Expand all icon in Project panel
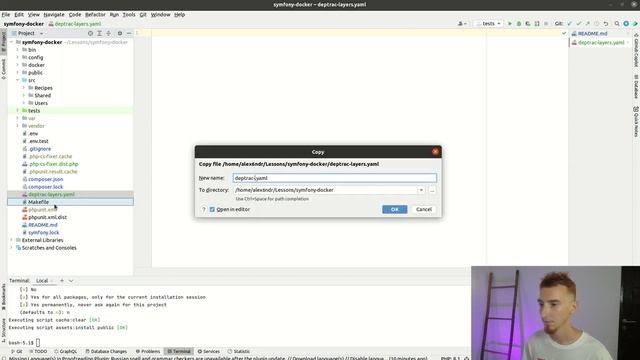The image size is (640, 360). 99,33
